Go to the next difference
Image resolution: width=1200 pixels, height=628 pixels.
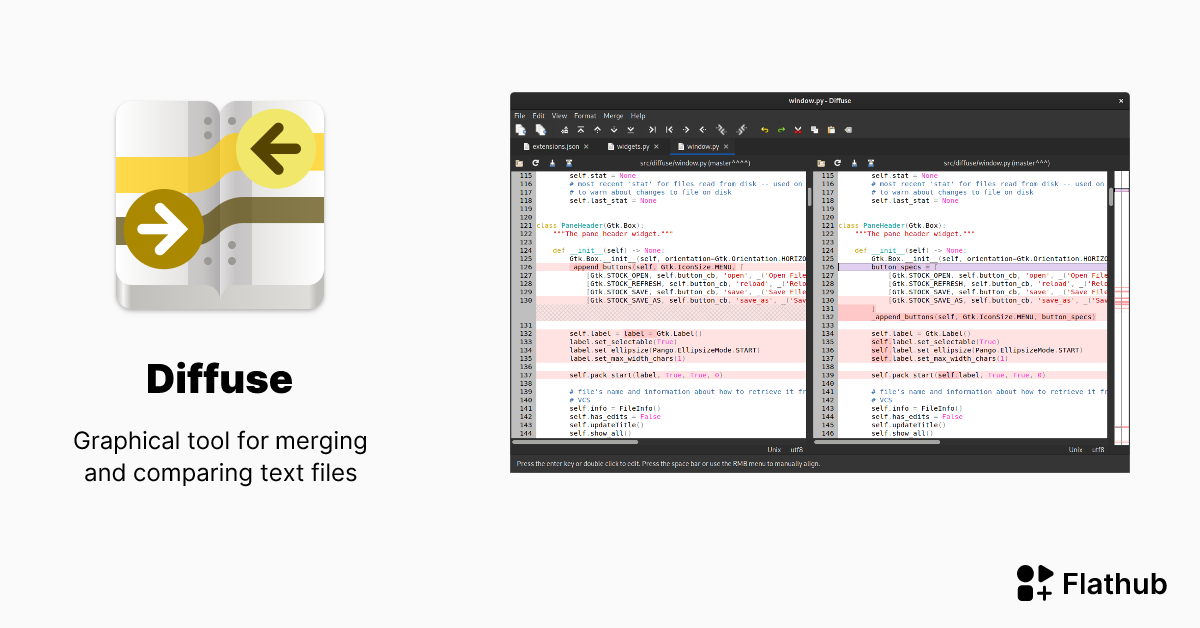coord(613,129)
